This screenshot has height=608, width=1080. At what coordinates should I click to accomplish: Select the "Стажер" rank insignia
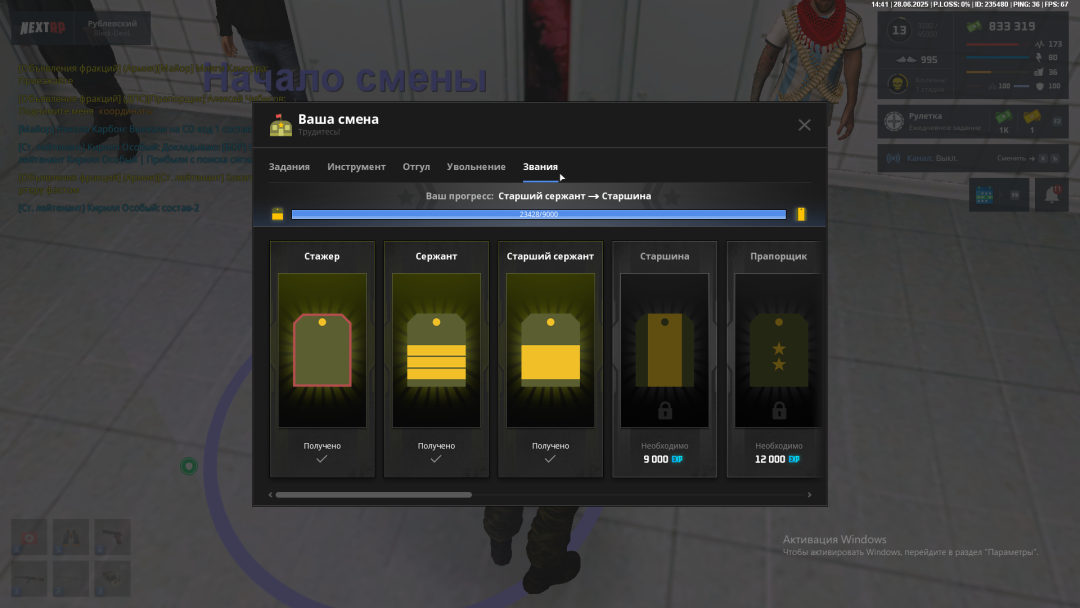pos(322,350)
